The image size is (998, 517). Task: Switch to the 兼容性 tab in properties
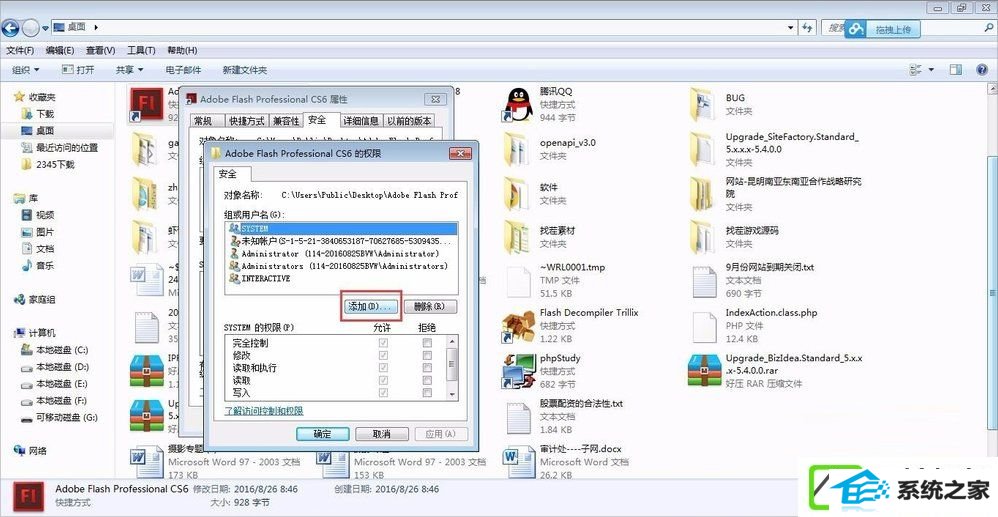pos(286,121)
